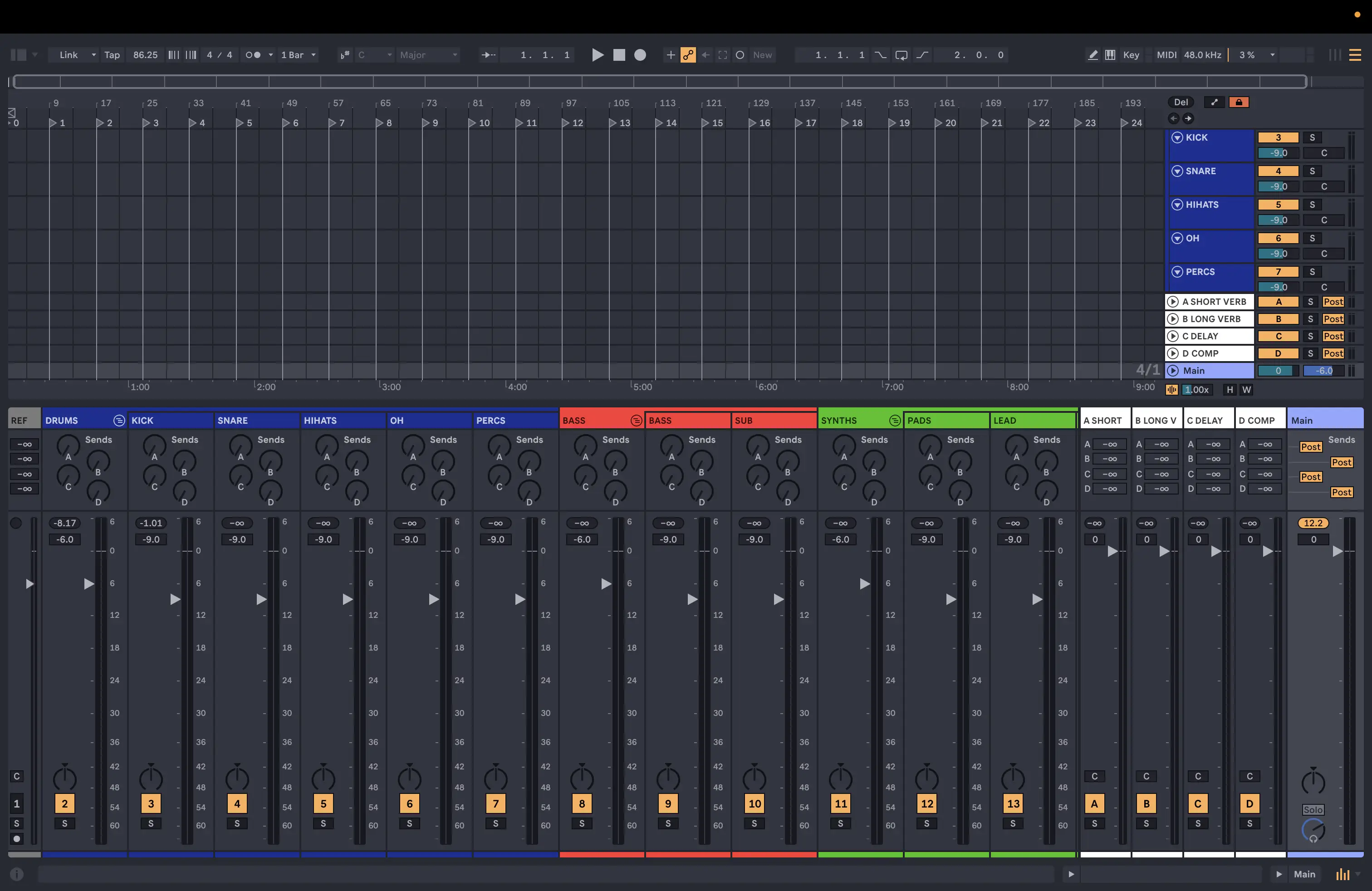The image size is (1372, 891).
Task: Open the 1 Bar quantization dropdown
Action: [314, 55]
